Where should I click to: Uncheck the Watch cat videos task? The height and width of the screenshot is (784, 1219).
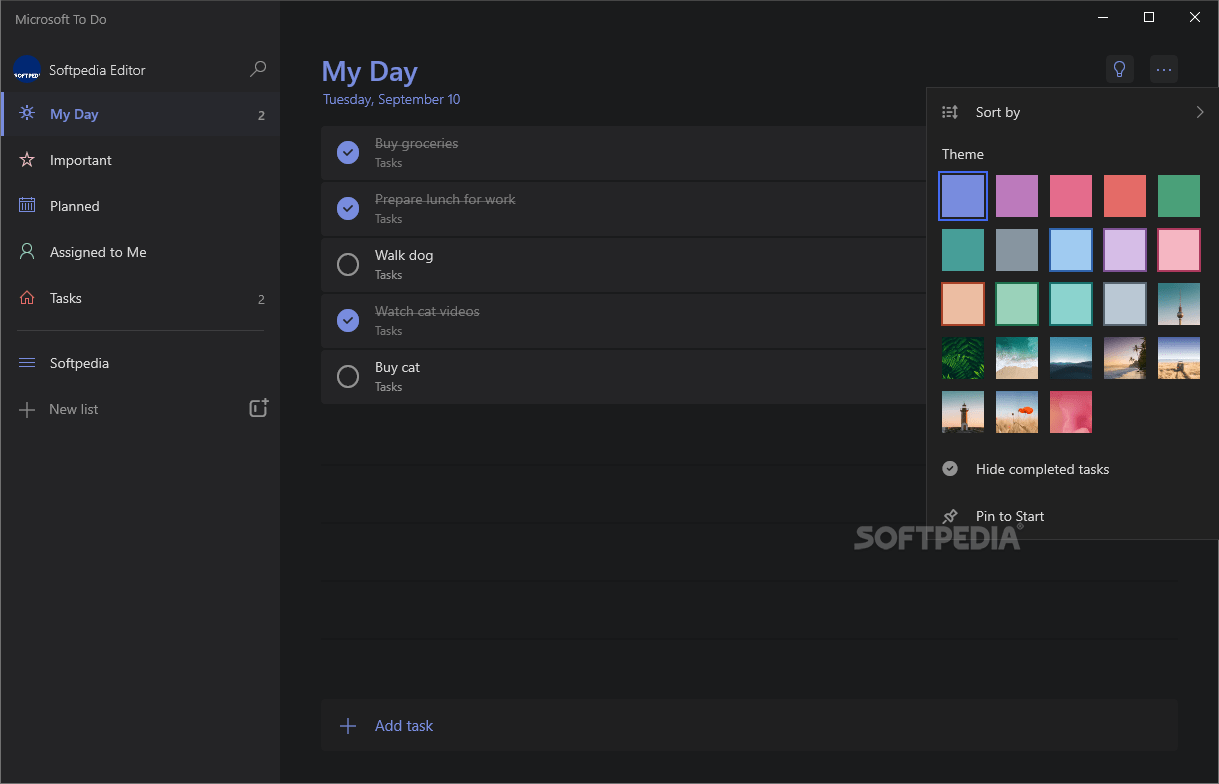coord(348,320)
